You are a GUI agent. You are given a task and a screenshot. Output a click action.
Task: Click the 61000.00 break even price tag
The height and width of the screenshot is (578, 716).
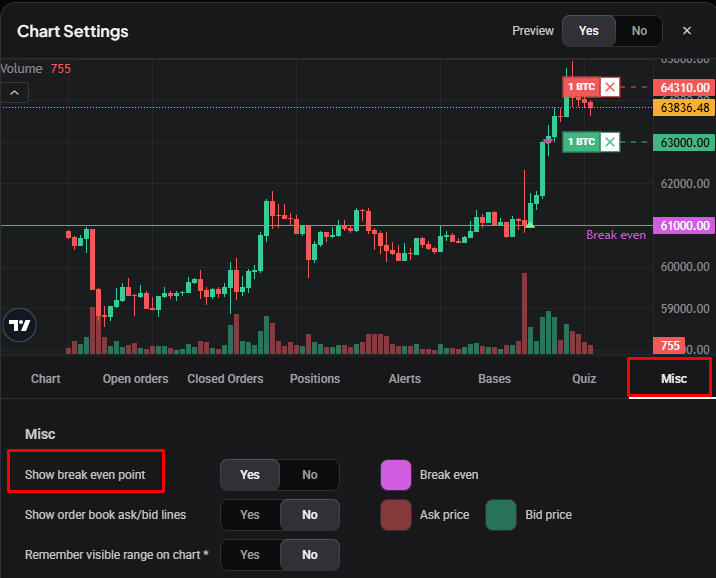(684, 226)
